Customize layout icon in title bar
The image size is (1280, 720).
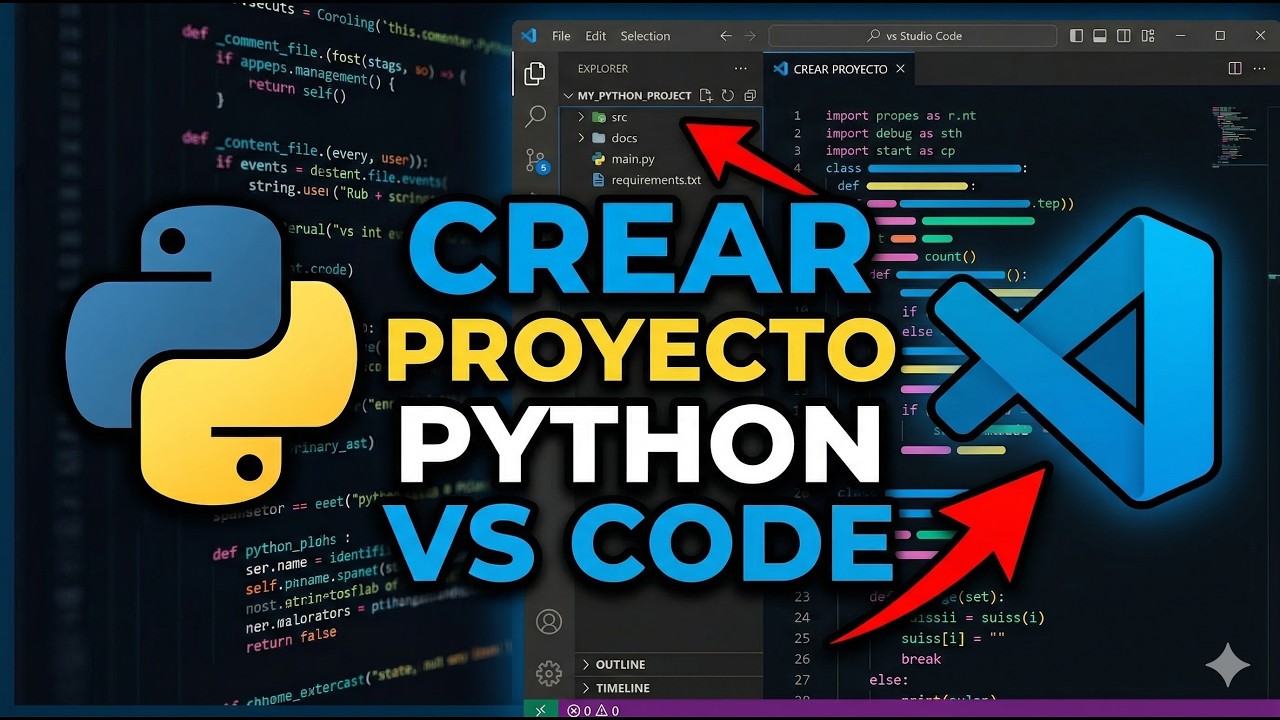[x=1148, y=36]
